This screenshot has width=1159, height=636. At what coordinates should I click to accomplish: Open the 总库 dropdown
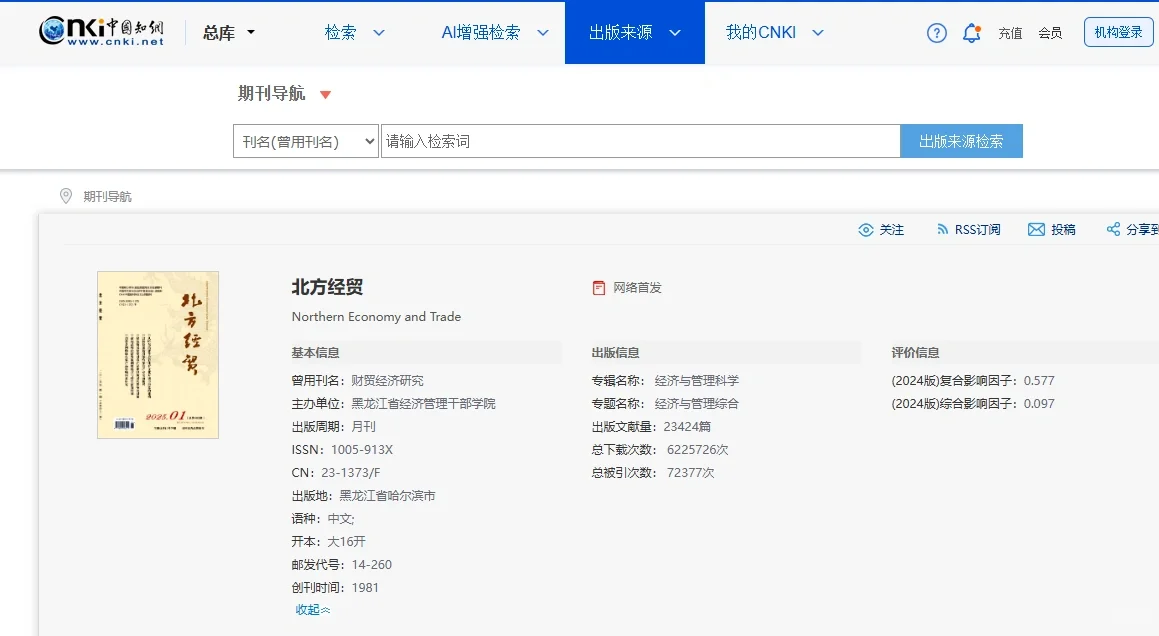pyautogui.click(x=230, y=32)
